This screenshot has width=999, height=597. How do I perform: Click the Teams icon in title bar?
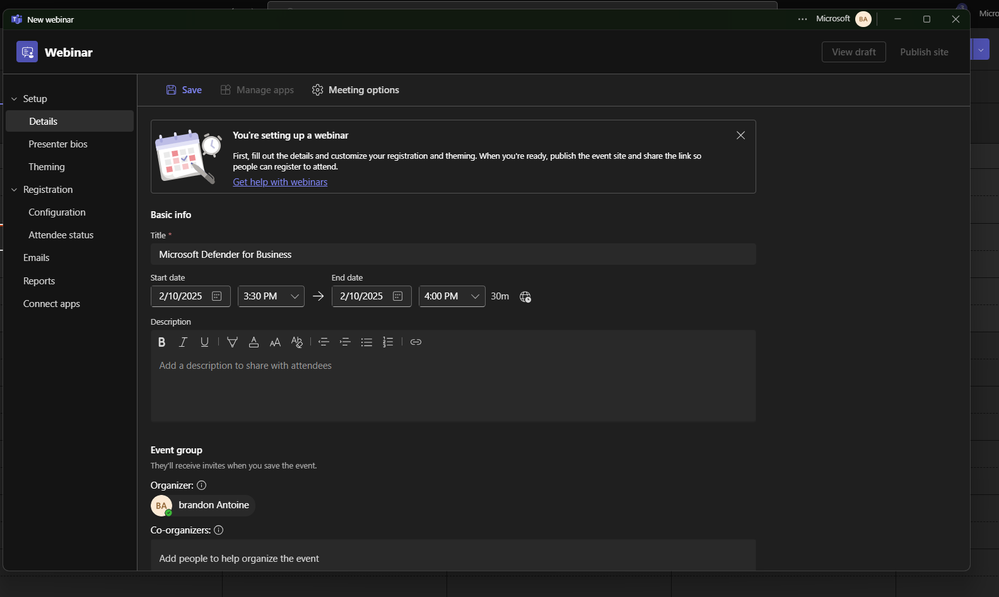point(17,19)
